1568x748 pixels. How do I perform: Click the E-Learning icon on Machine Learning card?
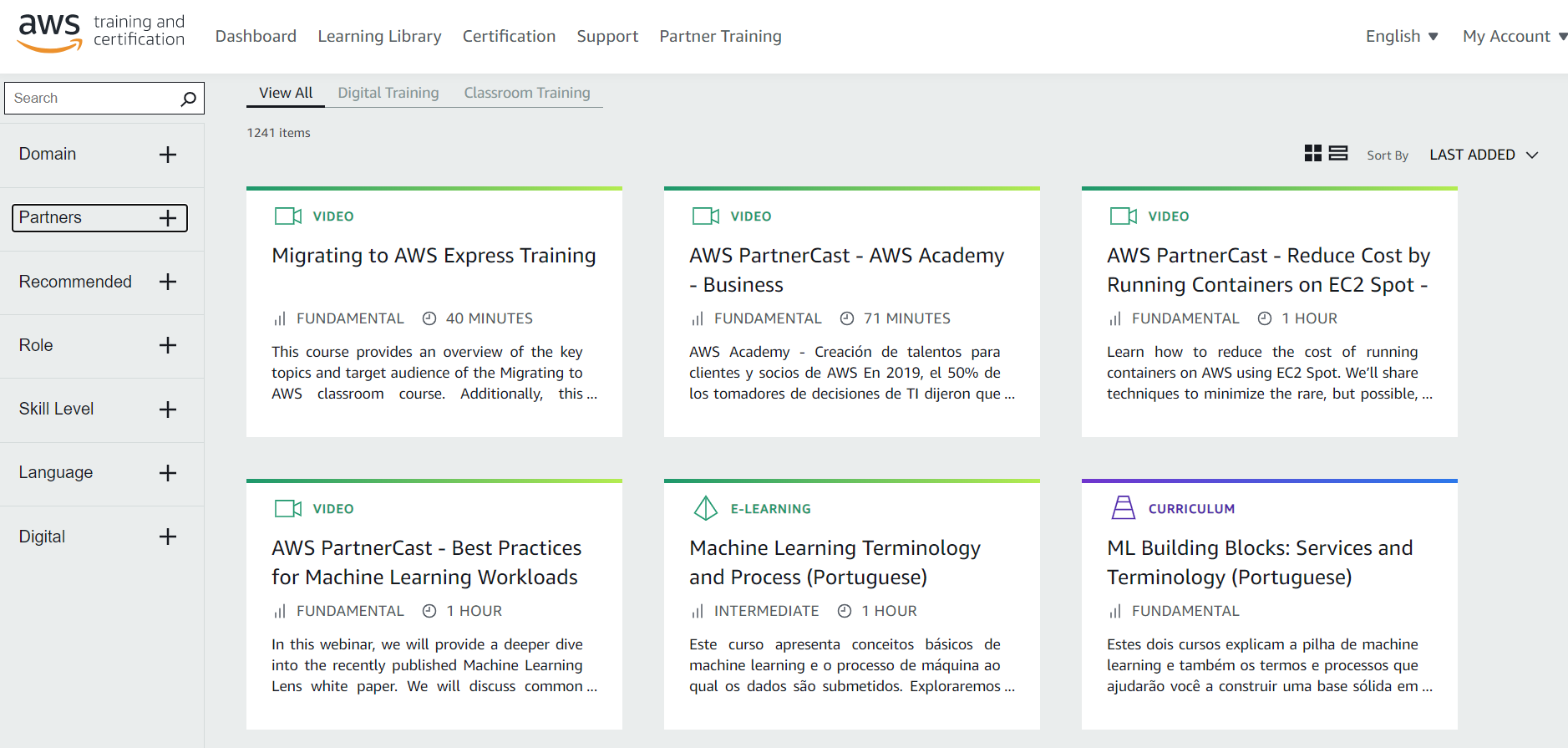tap(705, 508)
